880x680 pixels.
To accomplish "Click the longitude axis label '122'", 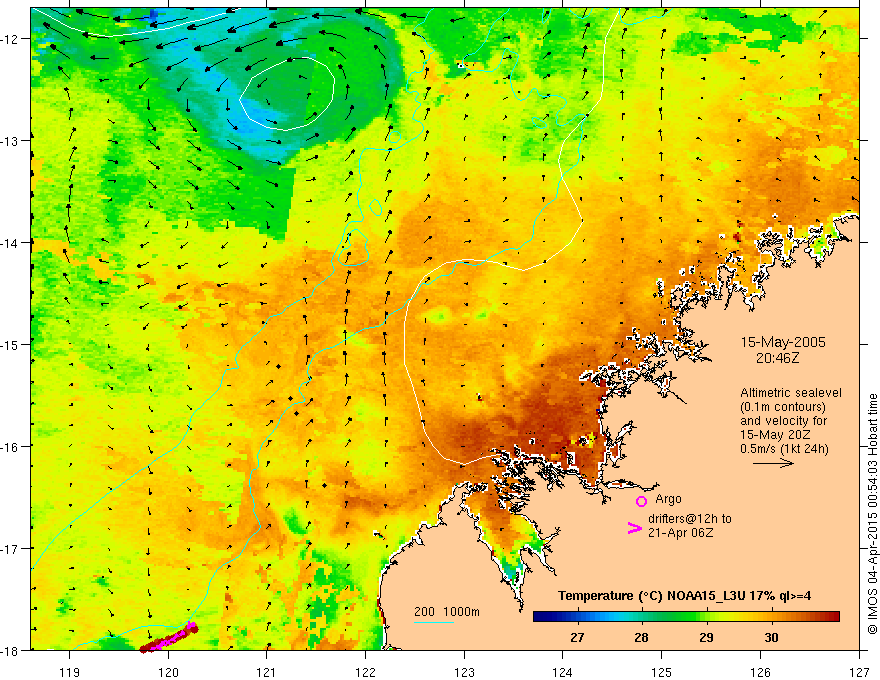I will click(x=365, y=672).
